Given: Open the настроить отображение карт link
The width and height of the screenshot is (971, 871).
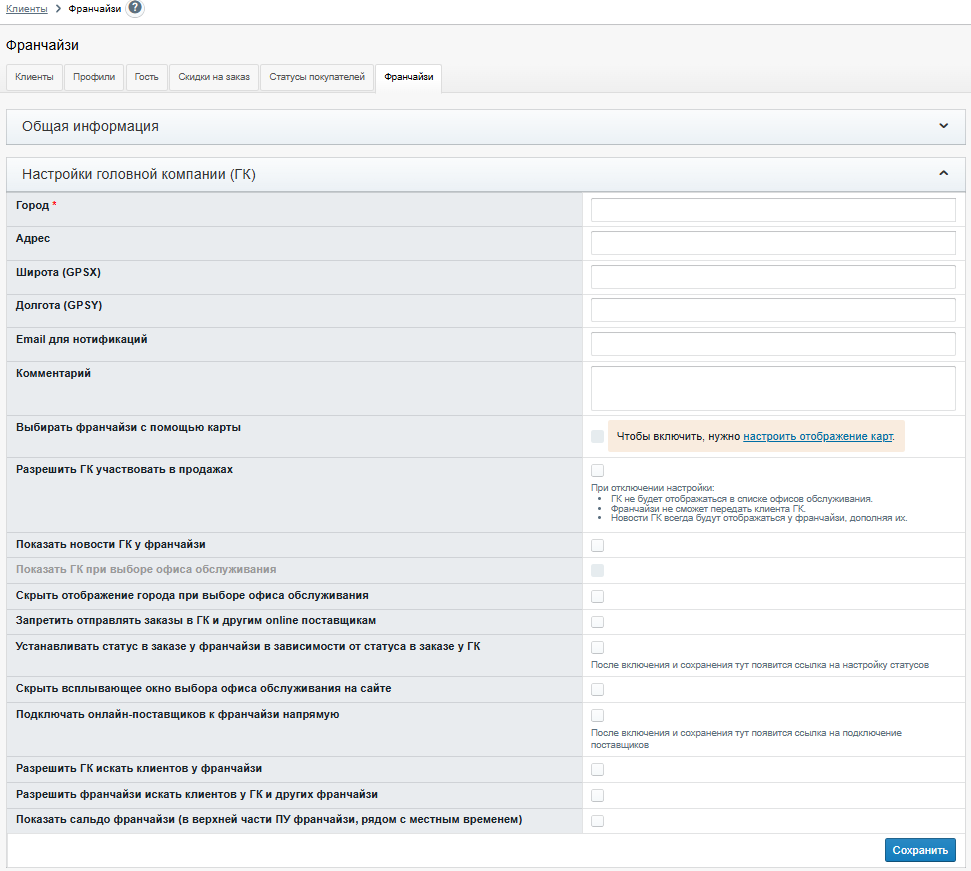Looking at the screenshot, I should [817, 437].
